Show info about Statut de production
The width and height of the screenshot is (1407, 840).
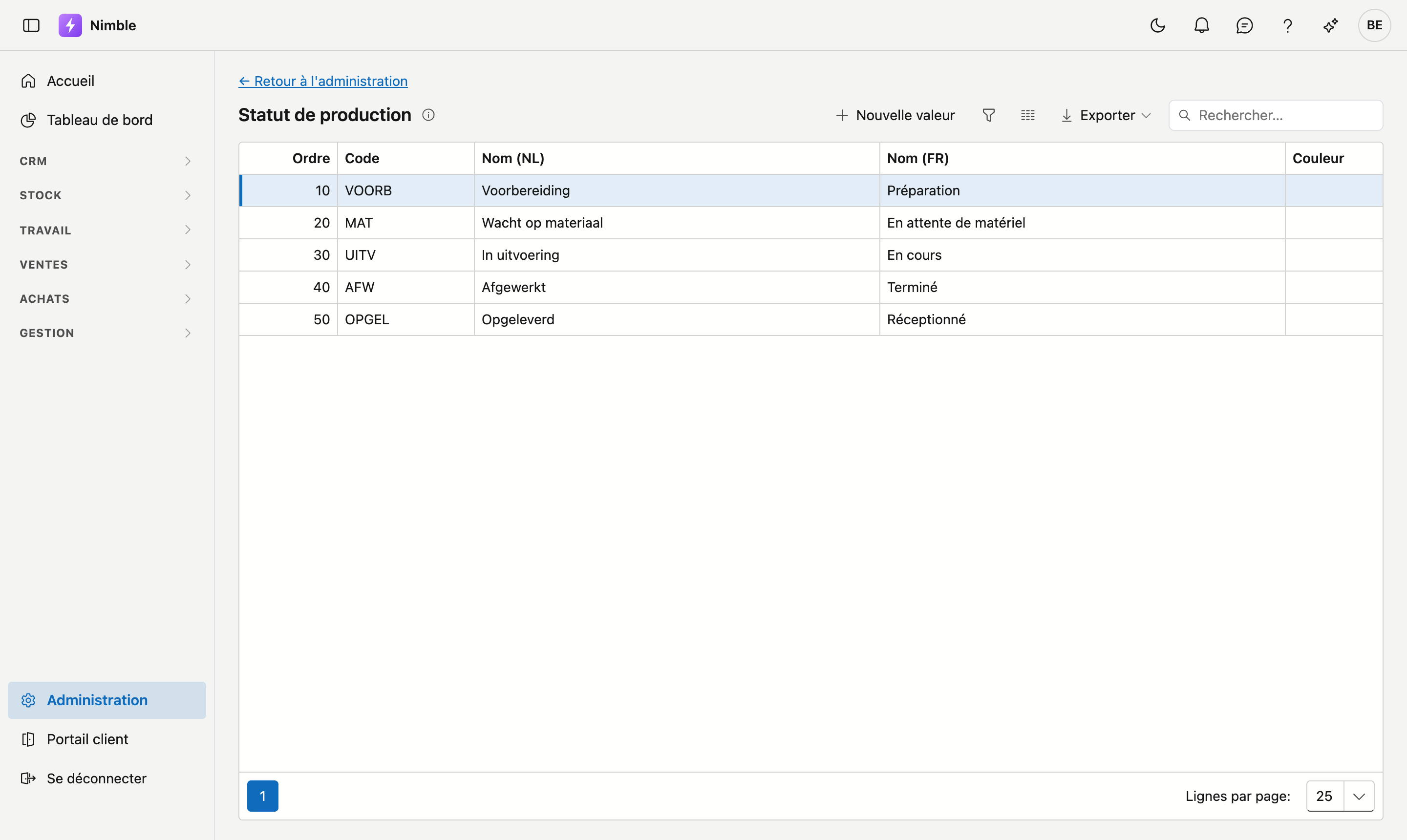428,115
